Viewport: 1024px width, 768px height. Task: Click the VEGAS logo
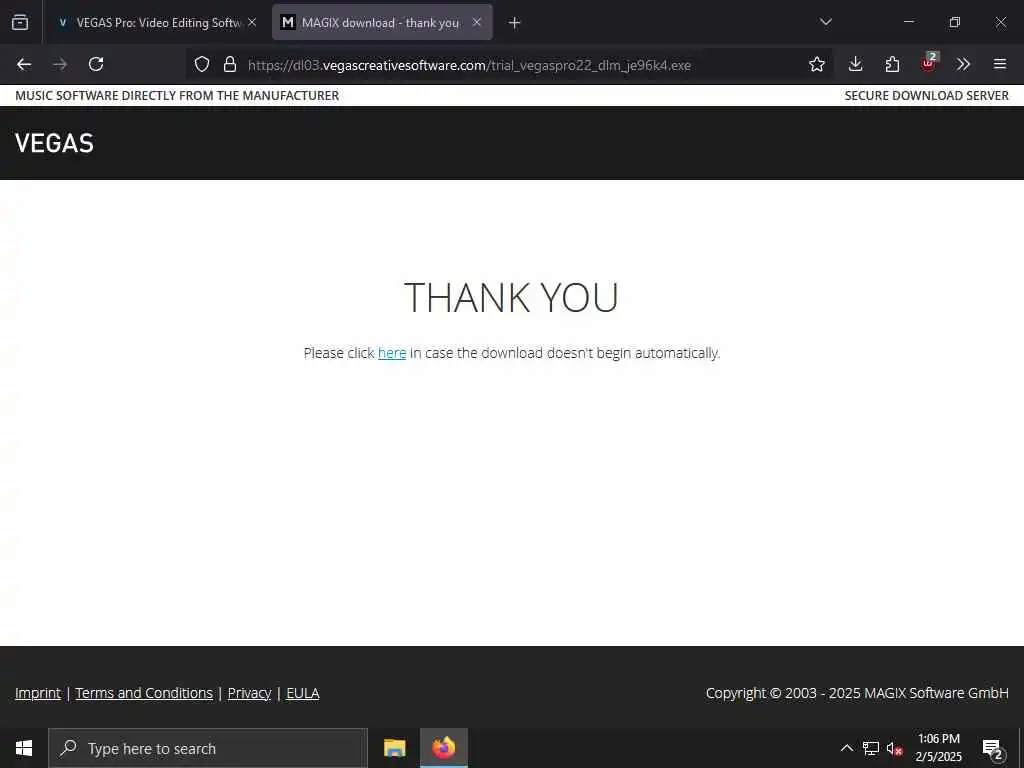54,143
